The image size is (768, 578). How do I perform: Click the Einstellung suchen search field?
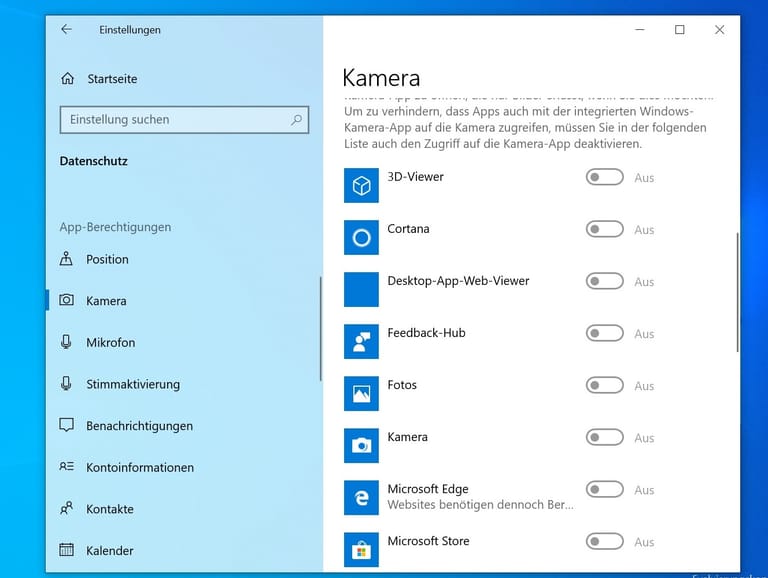click(184, 120)
